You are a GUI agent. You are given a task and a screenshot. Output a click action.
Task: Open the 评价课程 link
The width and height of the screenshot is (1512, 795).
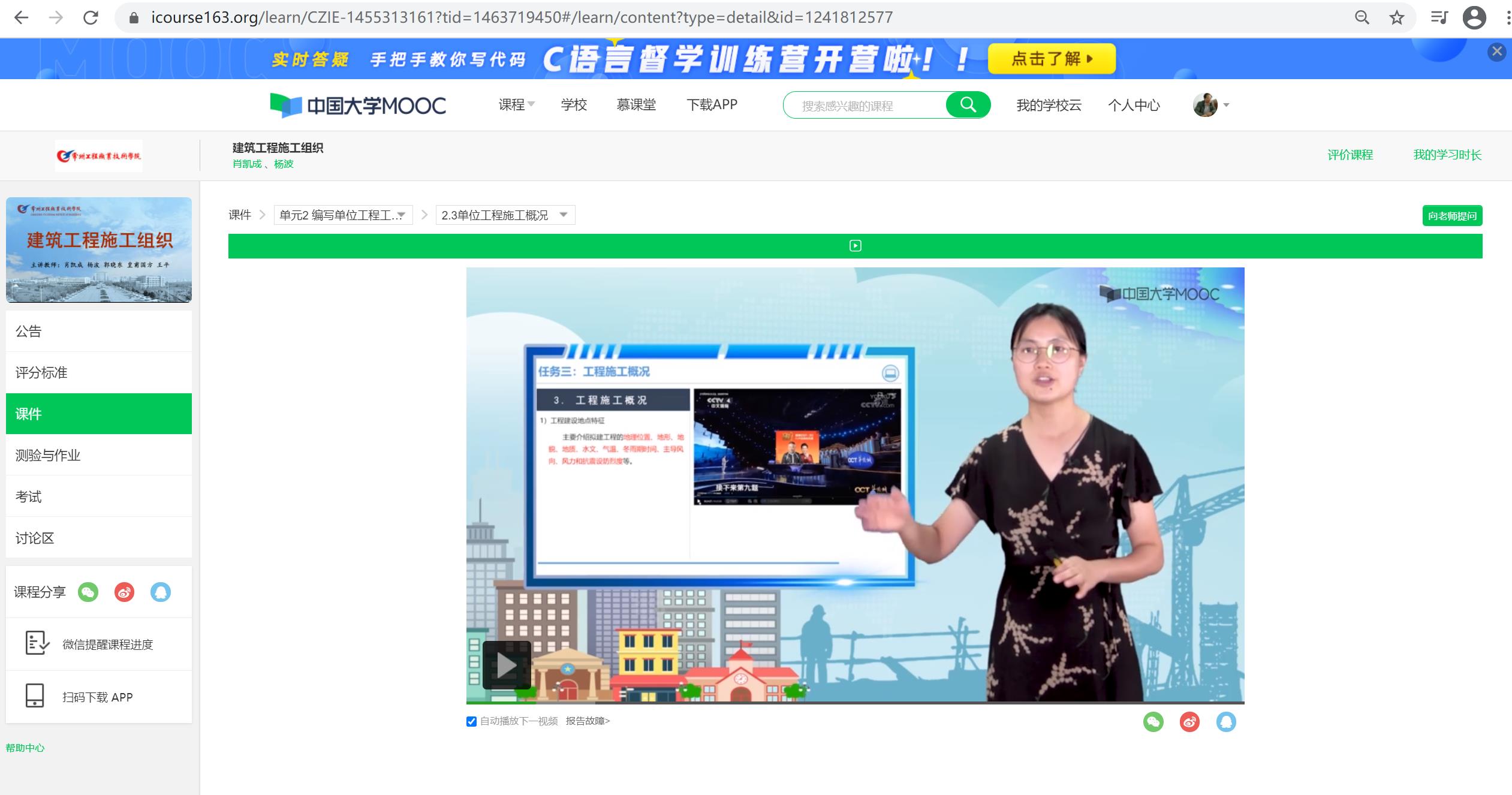(1350, 155)
